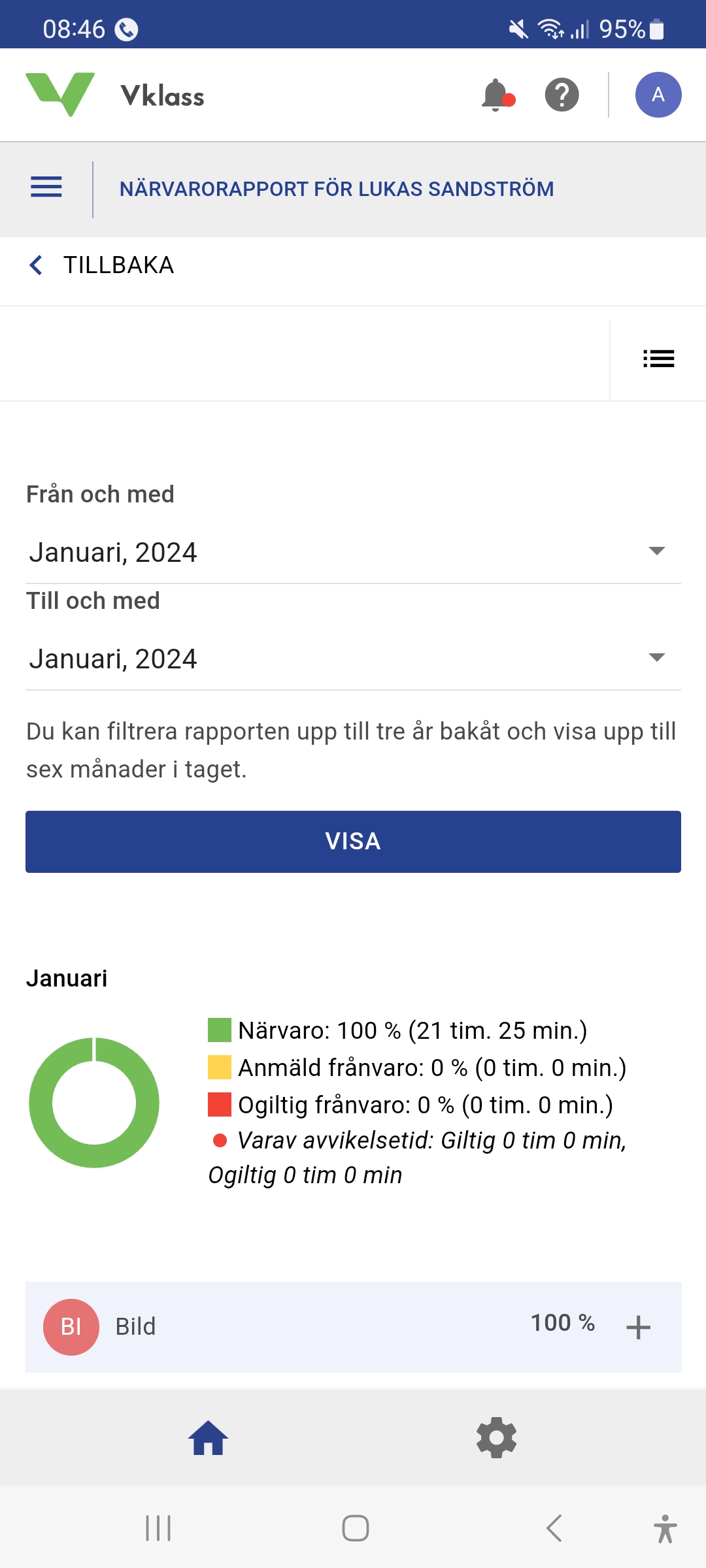Tap the BI subject avatar
This screenshot has width=706, height=1568.
[x=71, y=1327]
